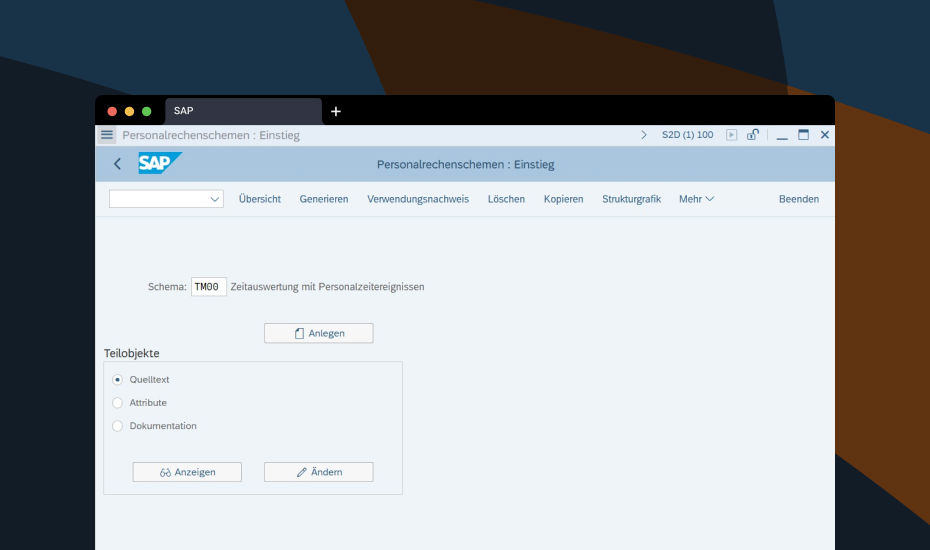
Task: Click the yellow minimize window dot
Action: pyautogui.click(x=129, y=111)
